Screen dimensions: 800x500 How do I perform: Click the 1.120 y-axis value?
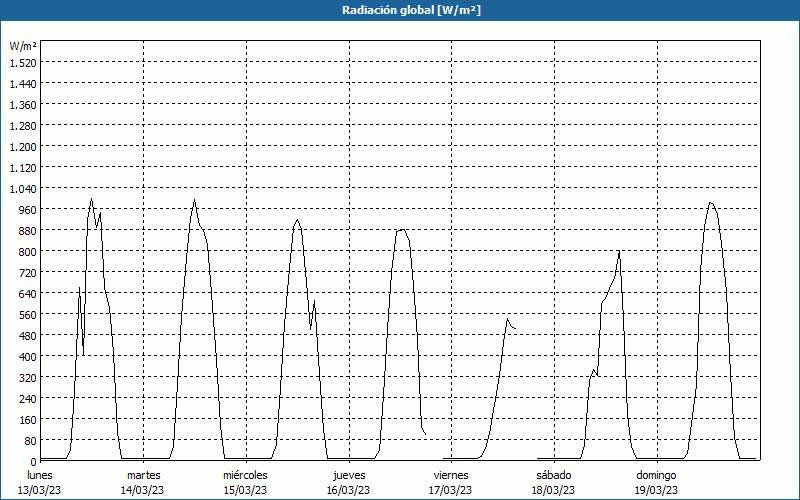(23, 167)
